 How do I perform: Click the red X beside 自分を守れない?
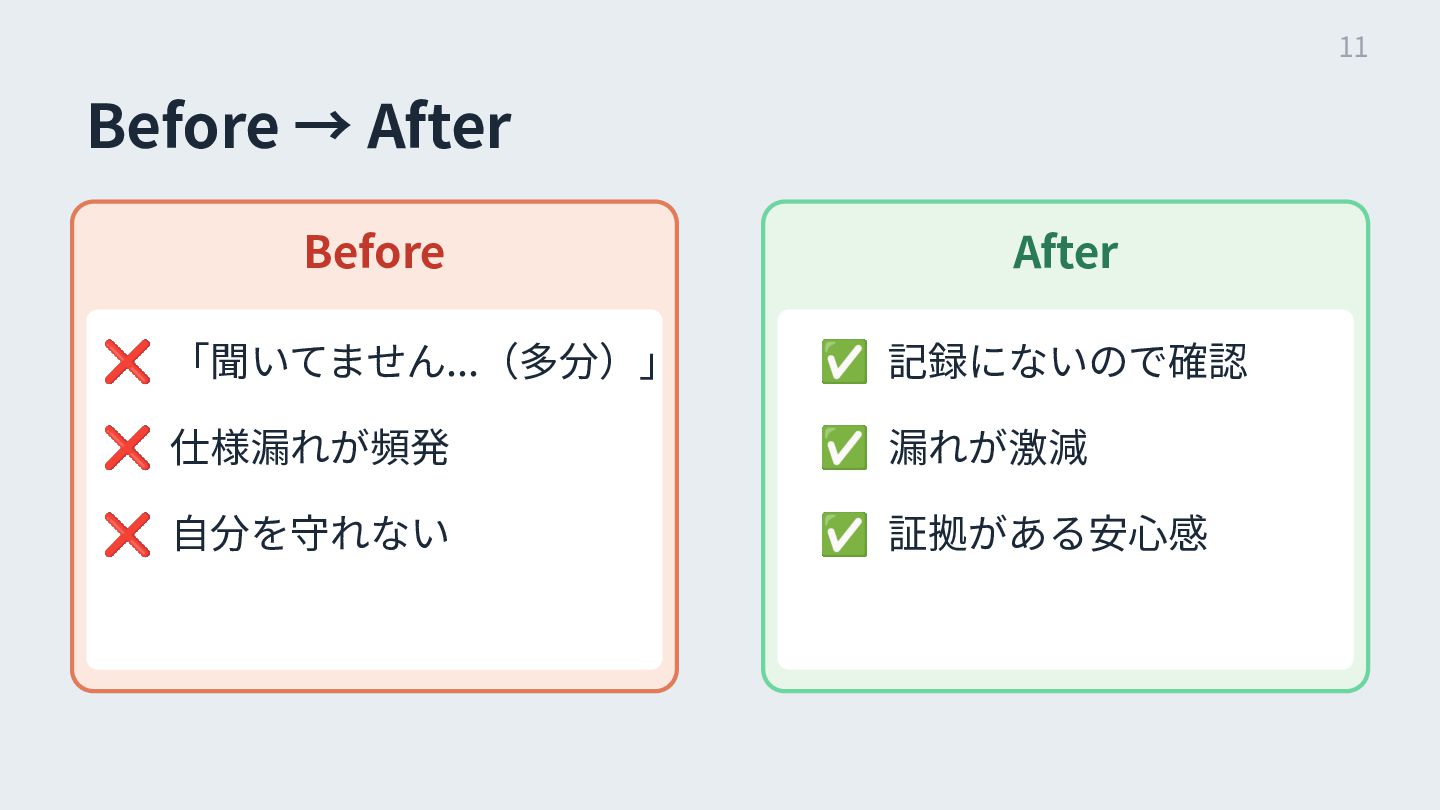127,534
